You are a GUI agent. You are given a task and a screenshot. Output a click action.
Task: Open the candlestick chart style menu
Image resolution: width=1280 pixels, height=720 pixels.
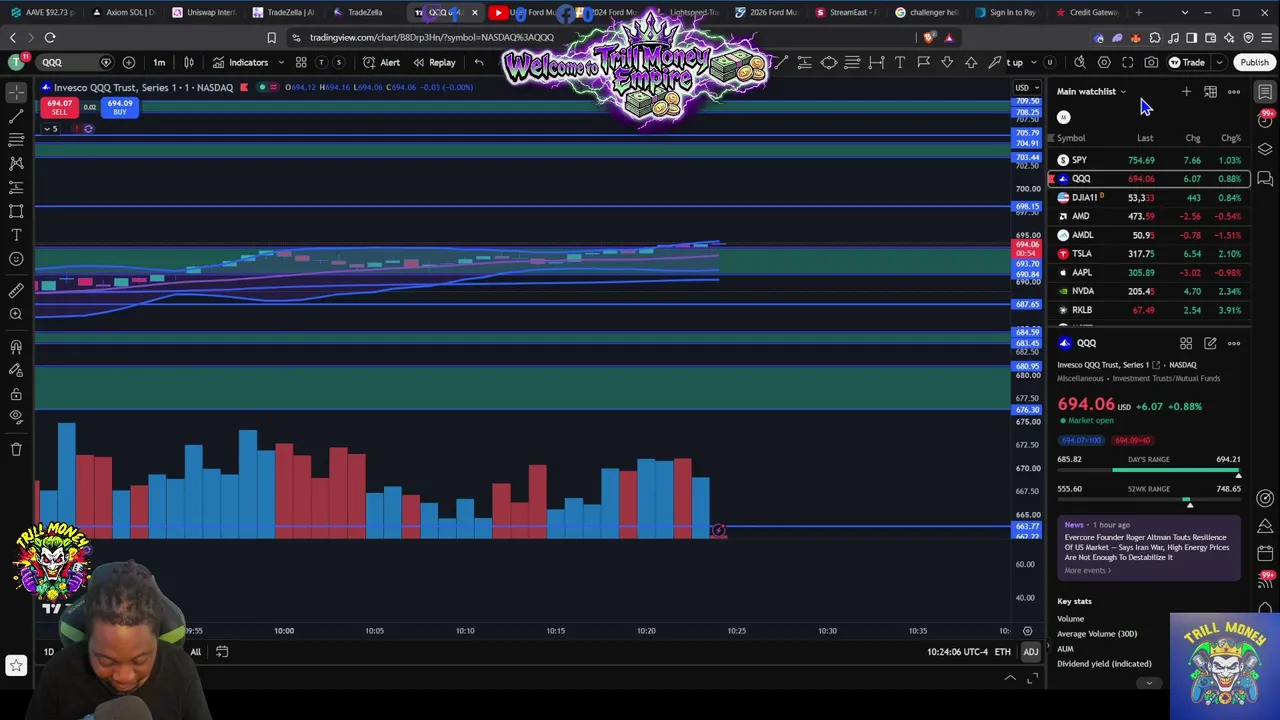pos(188,62)
